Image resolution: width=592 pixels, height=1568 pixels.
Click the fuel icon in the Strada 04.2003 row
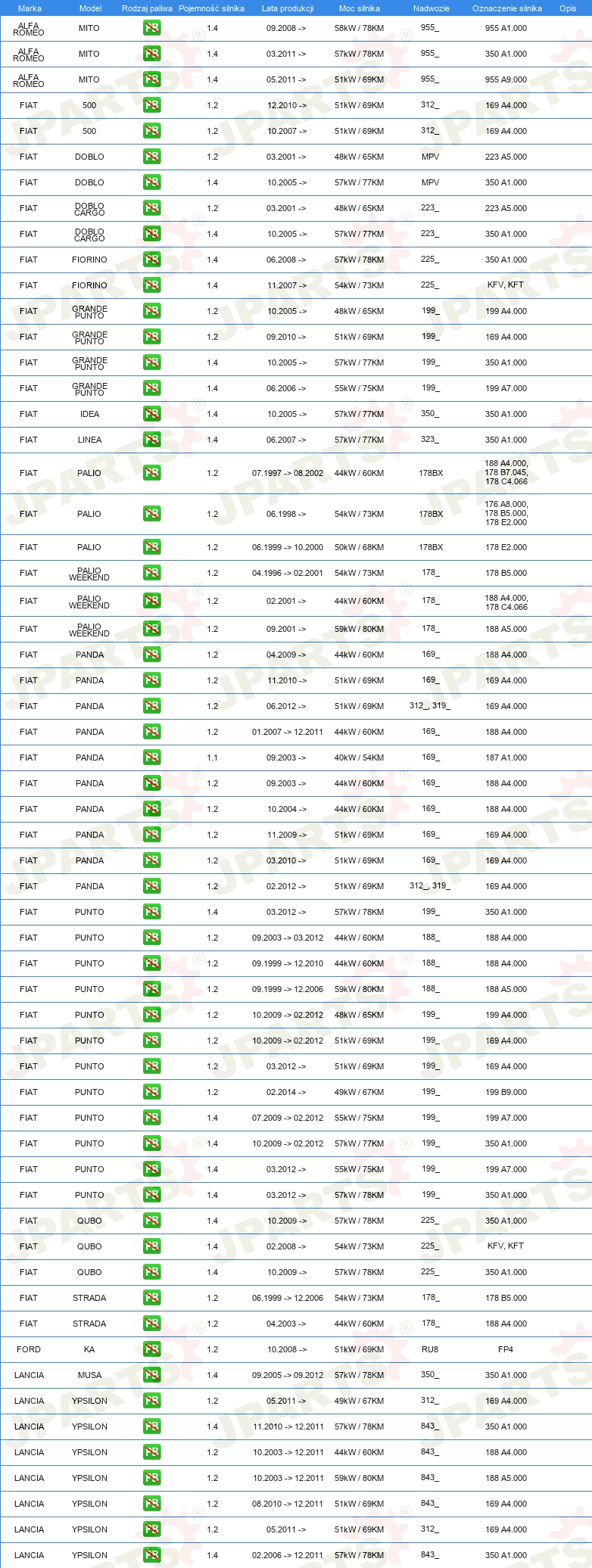click(x=151, y=1324)
